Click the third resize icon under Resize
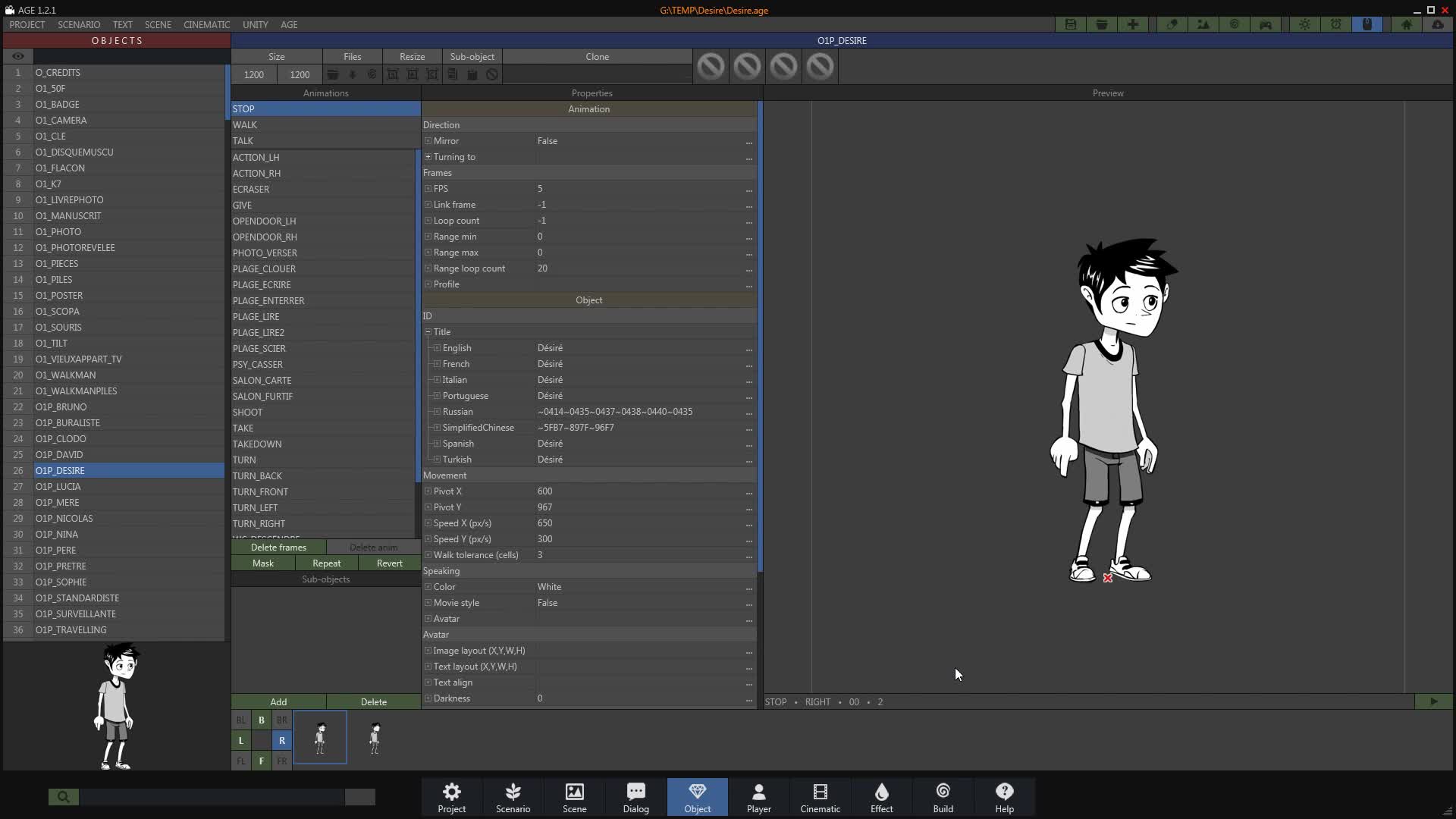1456x819 pixels. coord(432,74)
